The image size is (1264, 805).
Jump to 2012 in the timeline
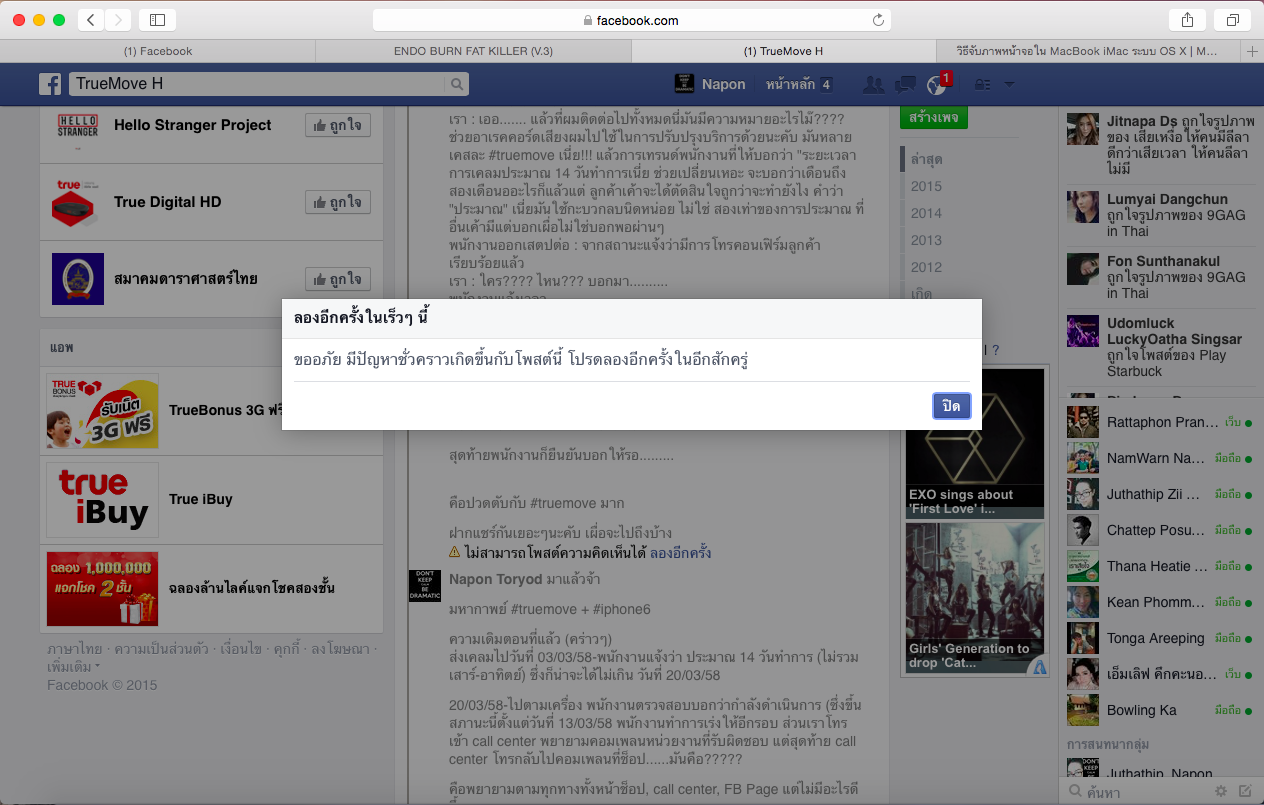coord(926,267)
